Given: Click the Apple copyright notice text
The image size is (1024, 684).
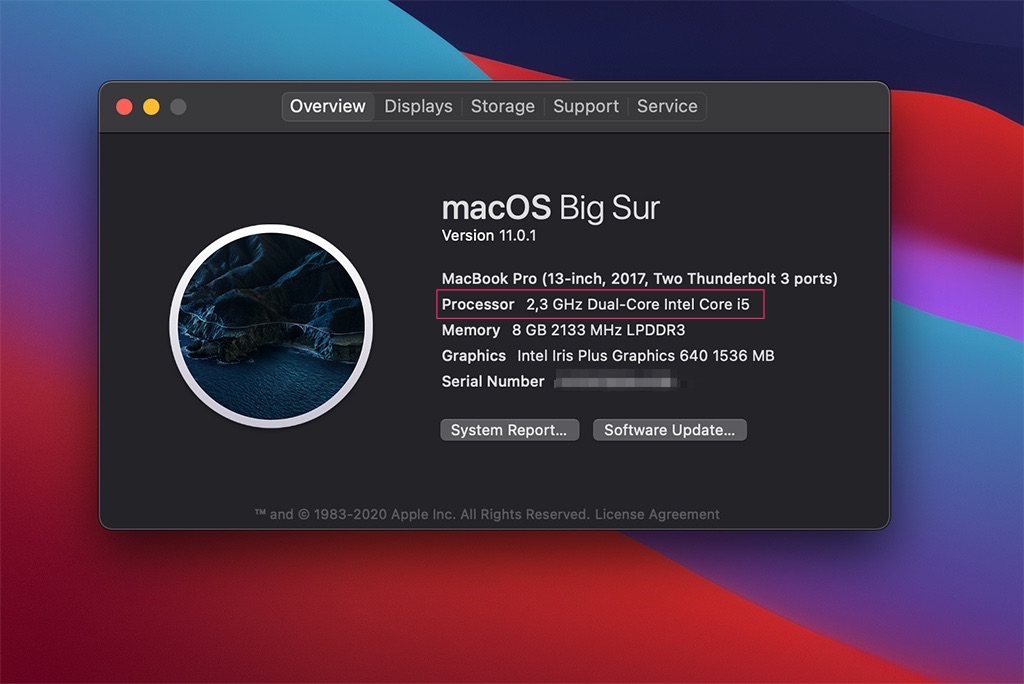Looking at the screenshot, I should click(x=423, y=514).
